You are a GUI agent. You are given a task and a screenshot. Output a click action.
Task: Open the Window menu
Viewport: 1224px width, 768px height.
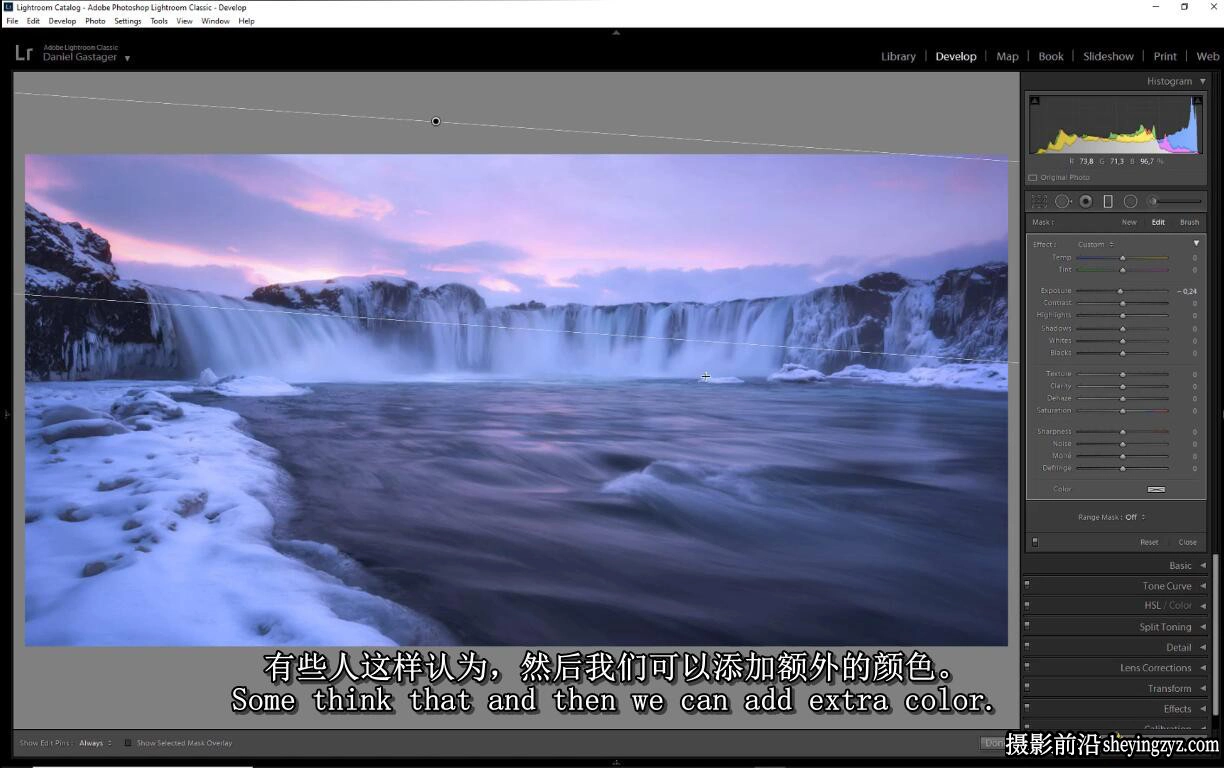(x=215, y=21)
